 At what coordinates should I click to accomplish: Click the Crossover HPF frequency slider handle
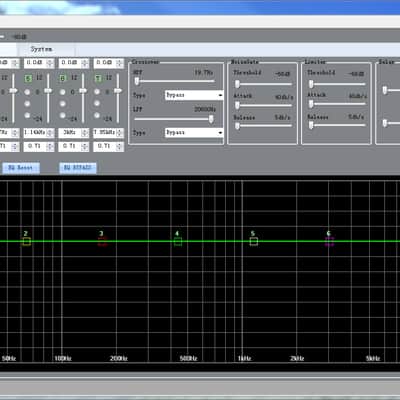137,81
